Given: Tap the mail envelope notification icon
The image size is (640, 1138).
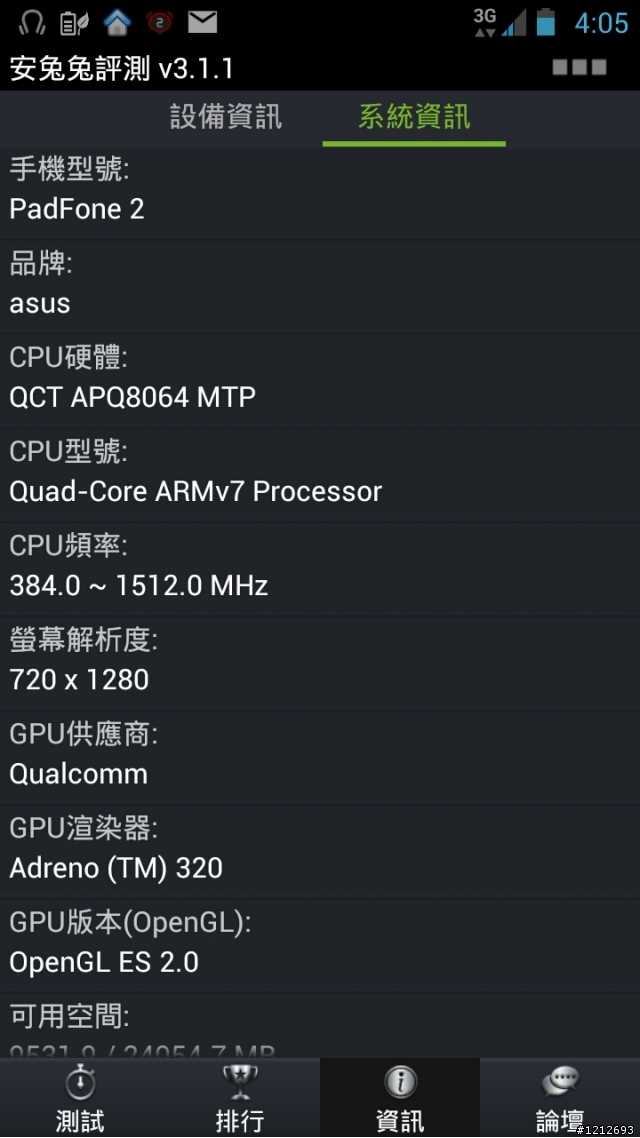Looking at the screenshot, I should pos(202,22).
